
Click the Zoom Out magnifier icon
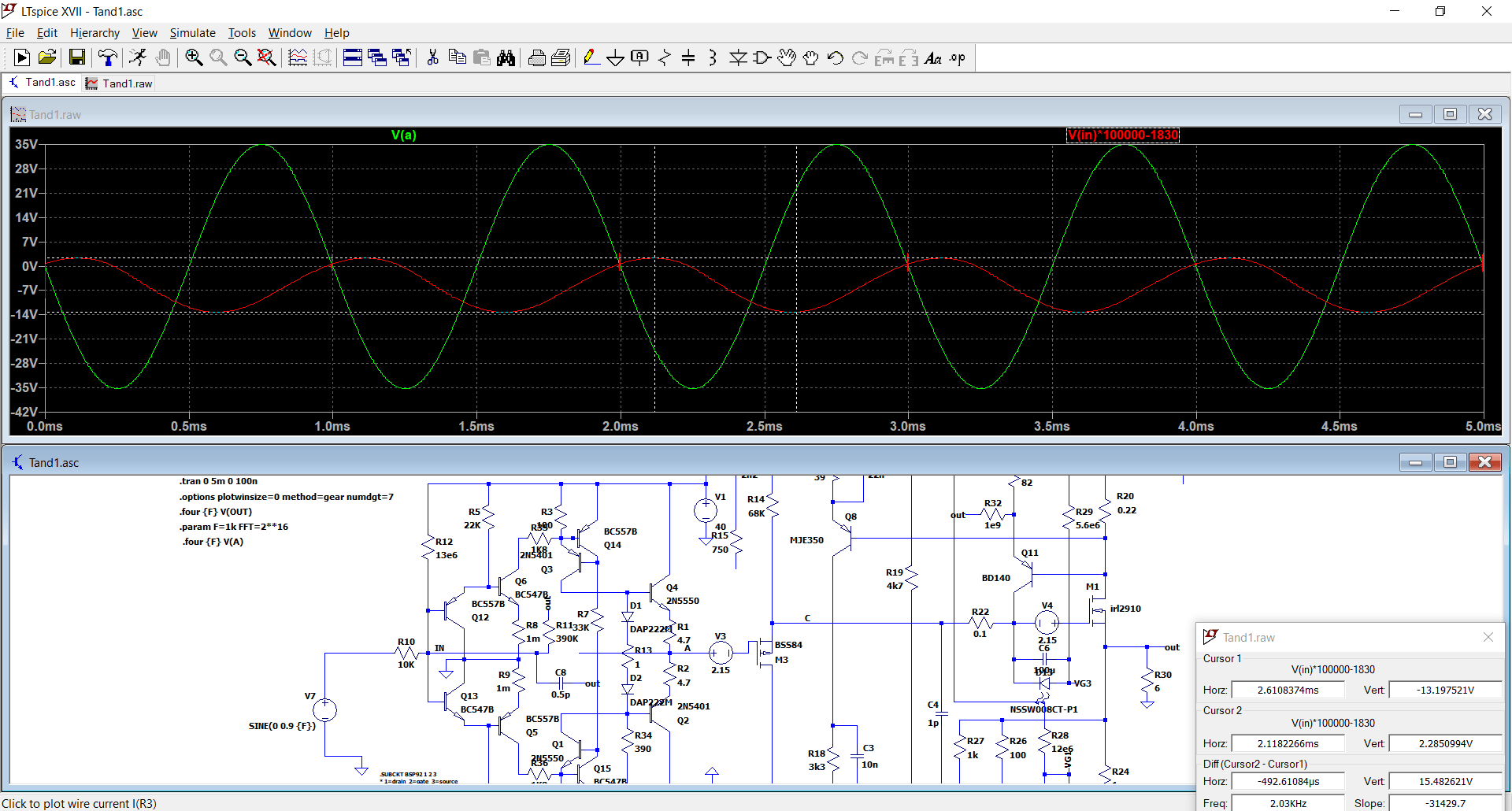(x=243, y=57)
